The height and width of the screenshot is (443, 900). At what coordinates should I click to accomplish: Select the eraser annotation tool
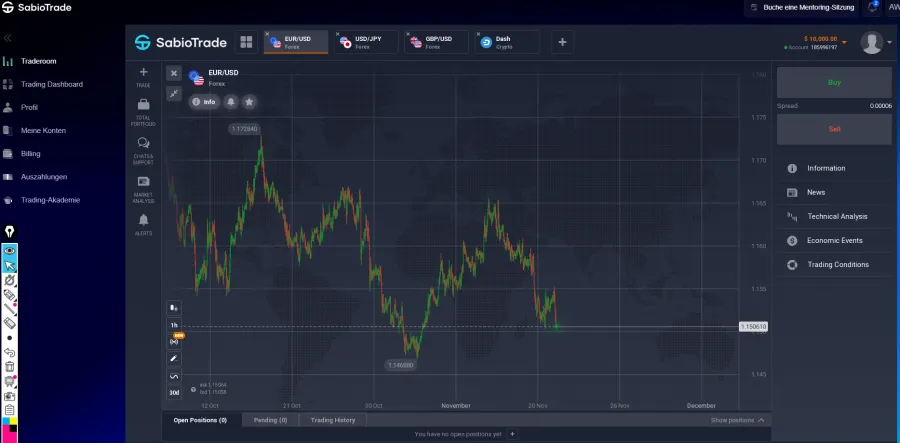point(10,323)
